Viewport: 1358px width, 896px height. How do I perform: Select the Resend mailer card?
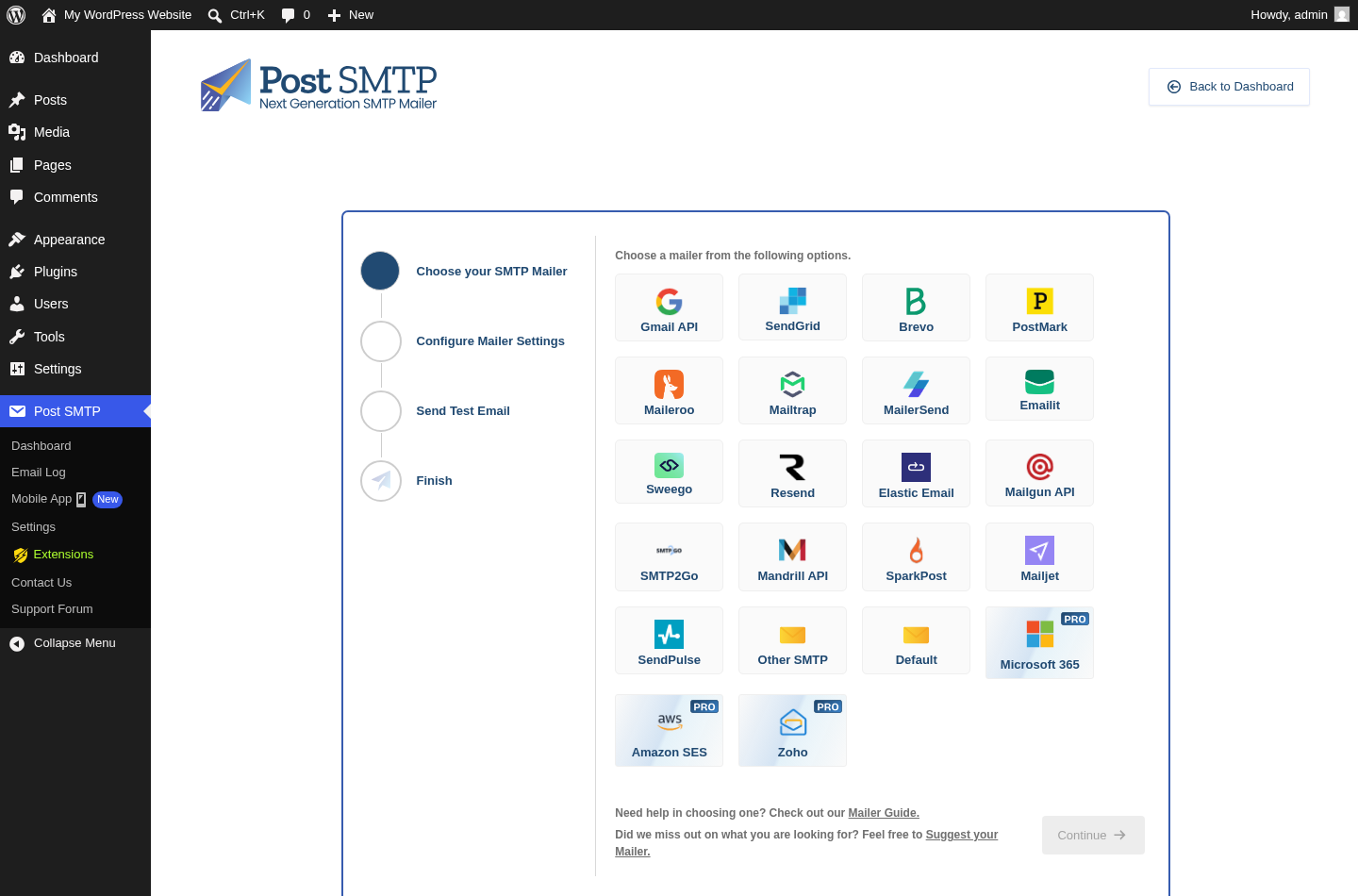[x=792, y=473]
